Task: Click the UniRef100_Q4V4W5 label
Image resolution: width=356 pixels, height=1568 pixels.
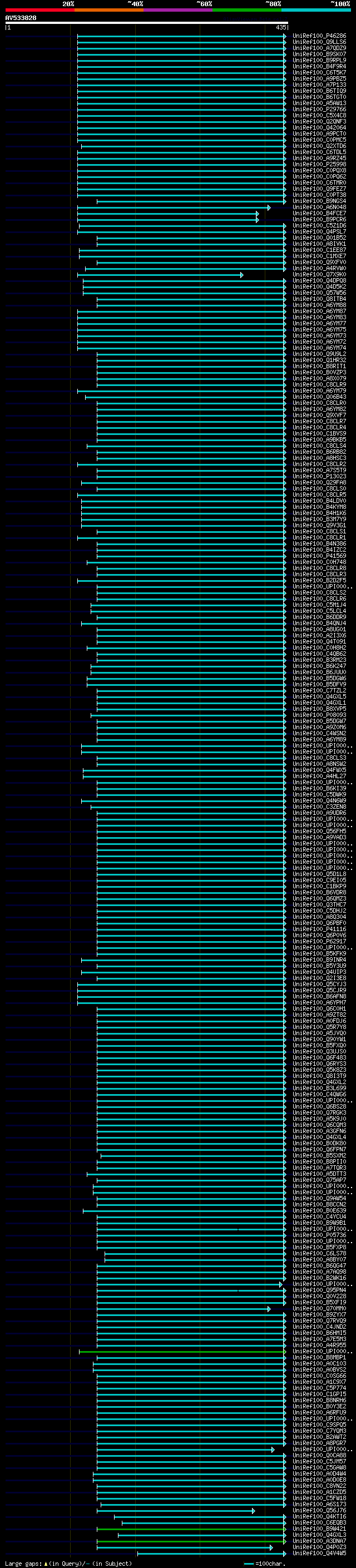Action: pyautogui.click(x=319, y=1554)
